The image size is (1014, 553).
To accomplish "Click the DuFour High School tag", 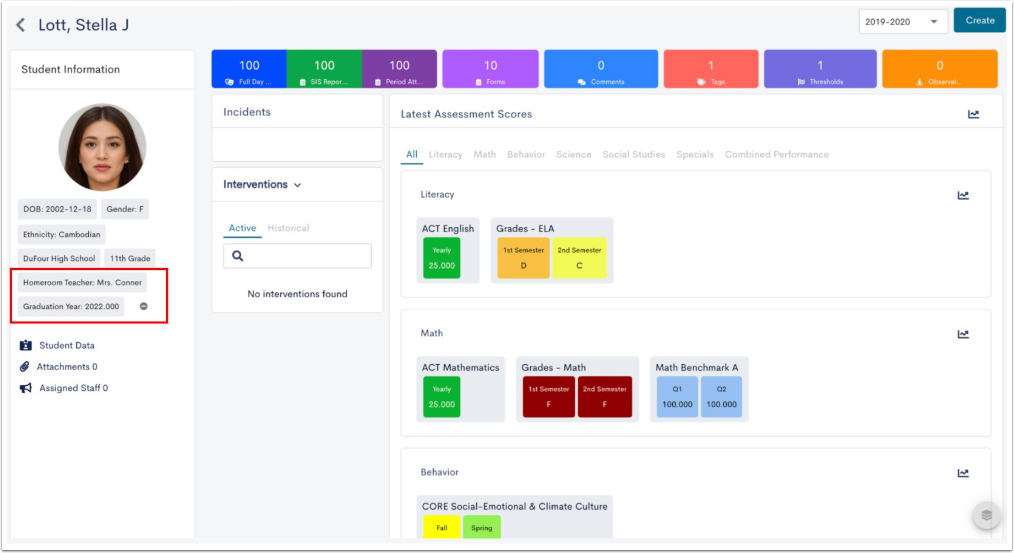I will pyautogui.click(x=59, y=259).
